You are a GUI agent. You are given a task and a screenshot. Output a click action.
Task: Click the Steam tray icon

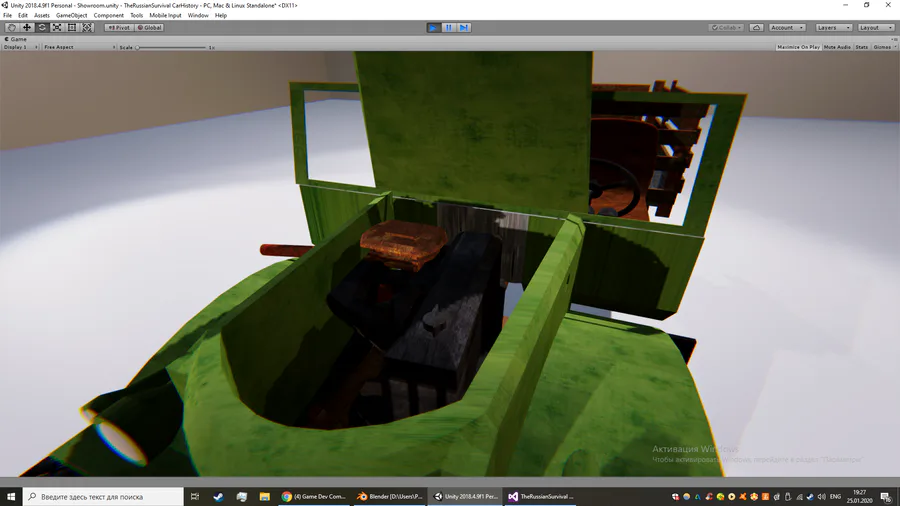[810, 497]
